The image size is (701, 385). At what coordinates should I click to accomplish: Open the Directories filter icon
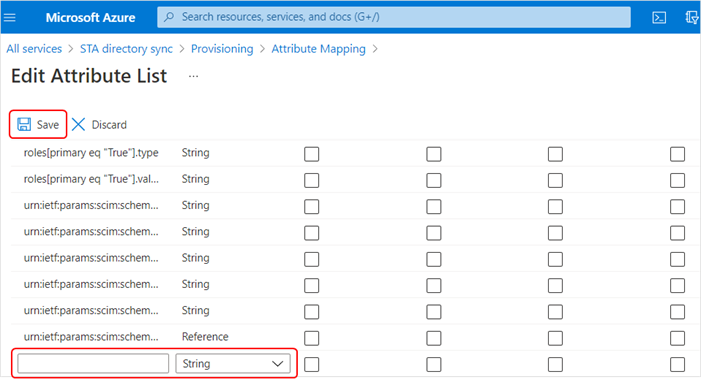point(692,17)
